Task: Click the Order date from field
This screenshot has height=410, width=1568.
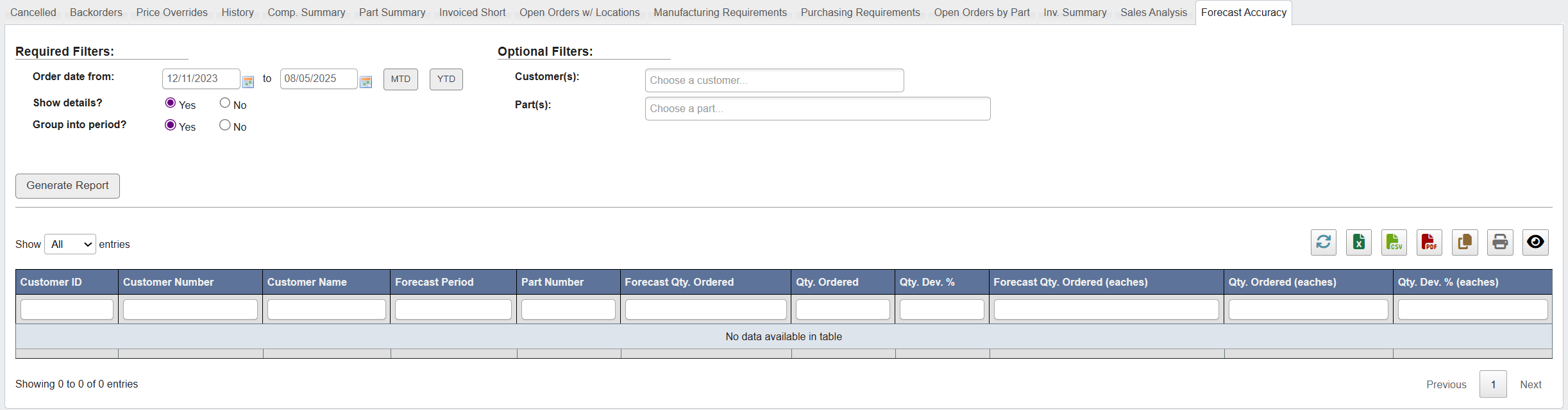Action: [201, 79]
